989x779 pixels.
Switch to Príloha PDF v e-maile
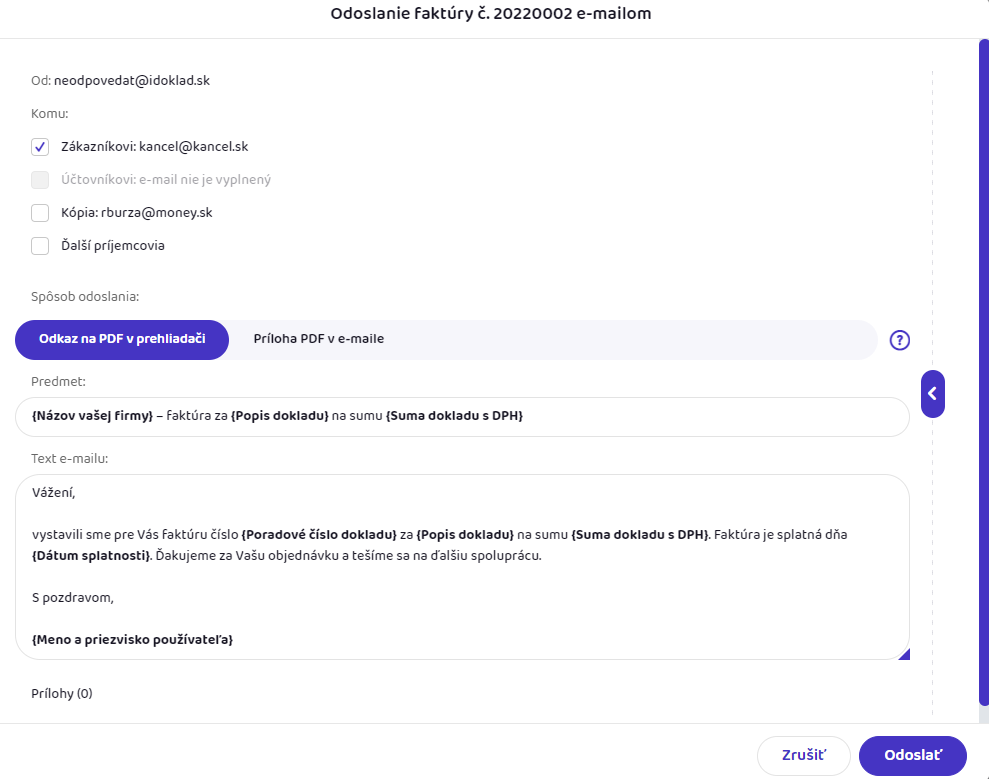318,340
